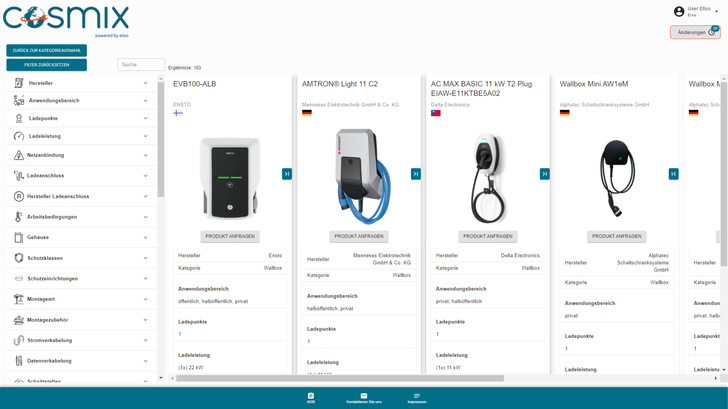
Task: Click Zurück zur Kategorieauswahl button
Action: (46, 50)
